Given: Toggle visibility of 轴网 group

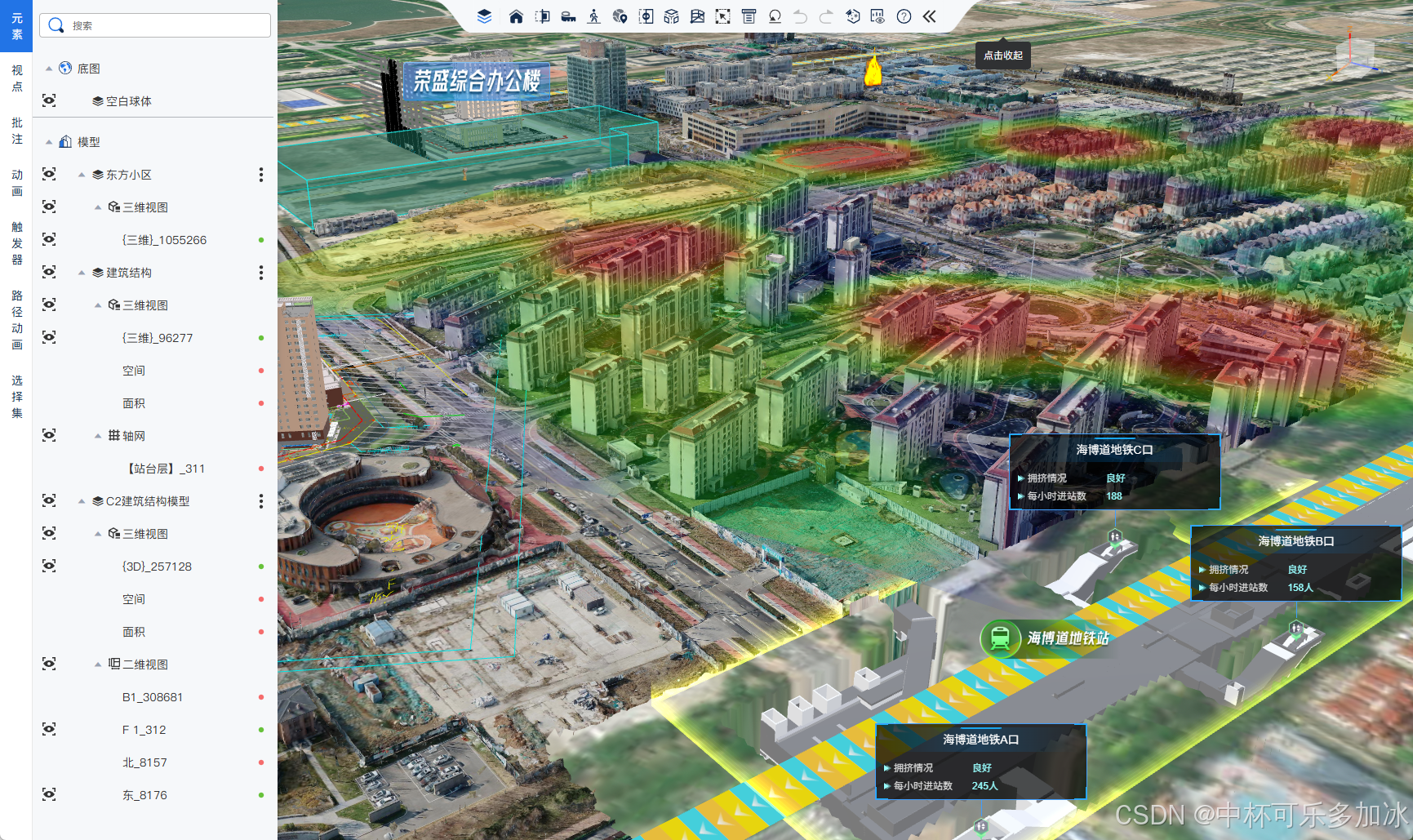Looking at the screenshot, I should click(x=49, y=435).
